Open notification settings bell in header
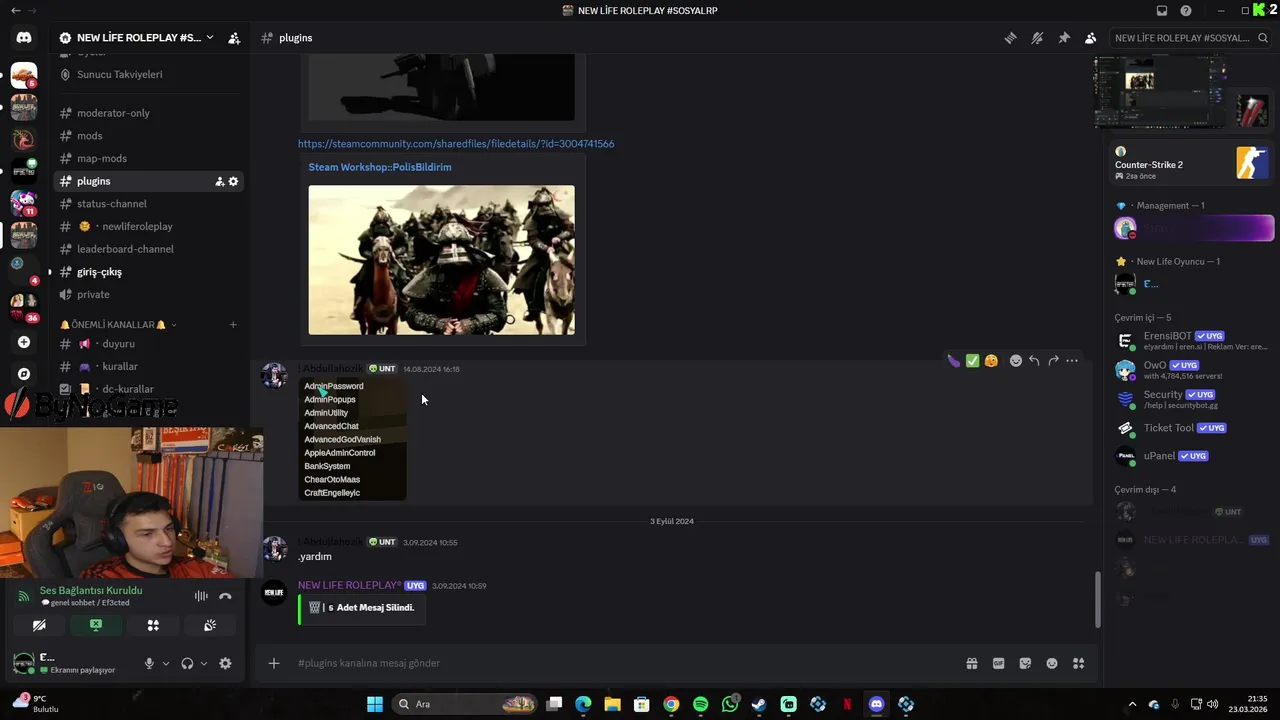 pos(1037,38)
